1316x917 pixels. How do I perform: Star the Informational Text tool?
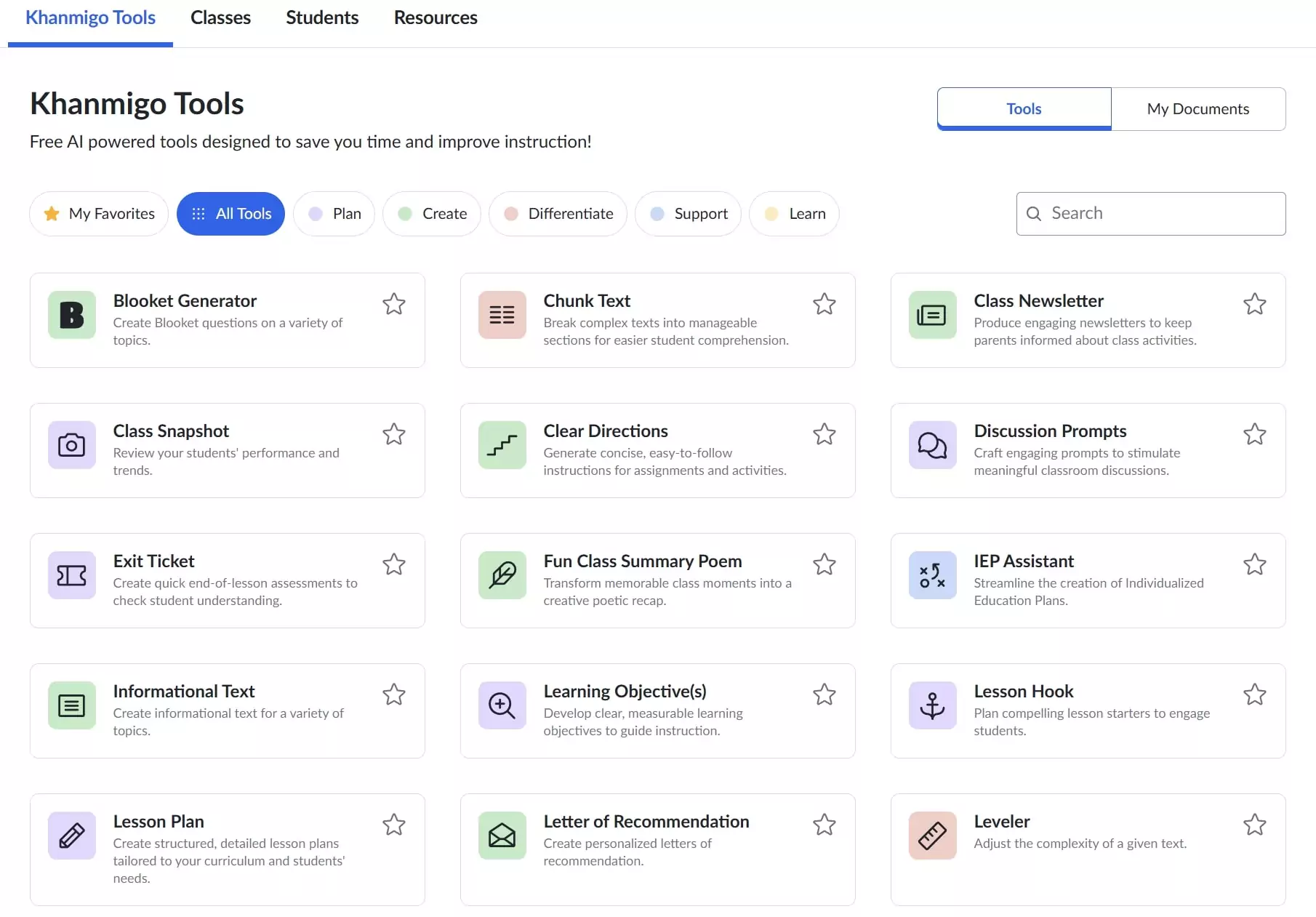pyautogui.click(x=394, y=694)
